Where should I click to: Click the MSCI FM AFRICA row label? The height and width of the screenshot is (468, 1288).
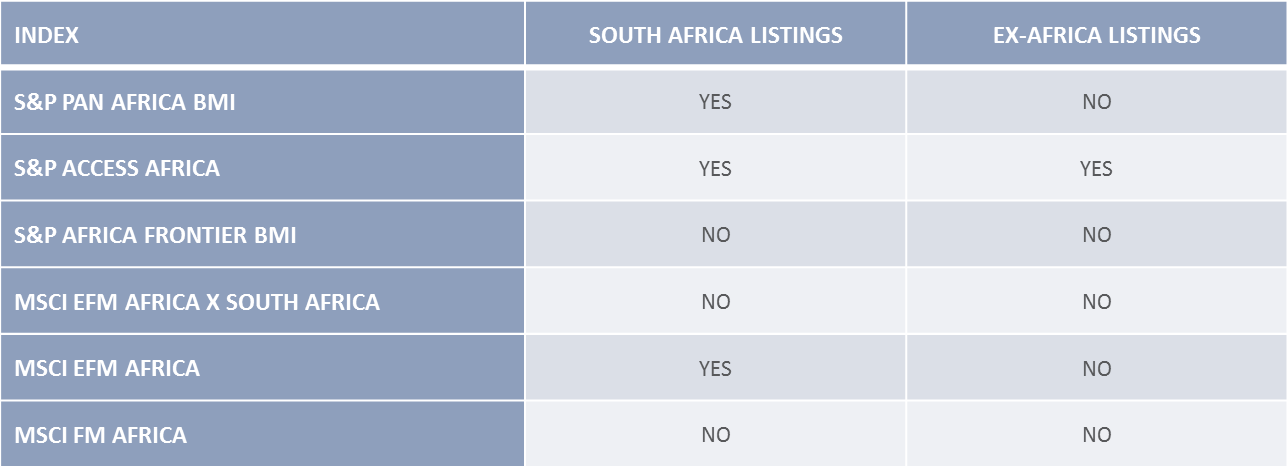(x=100, y=435)
